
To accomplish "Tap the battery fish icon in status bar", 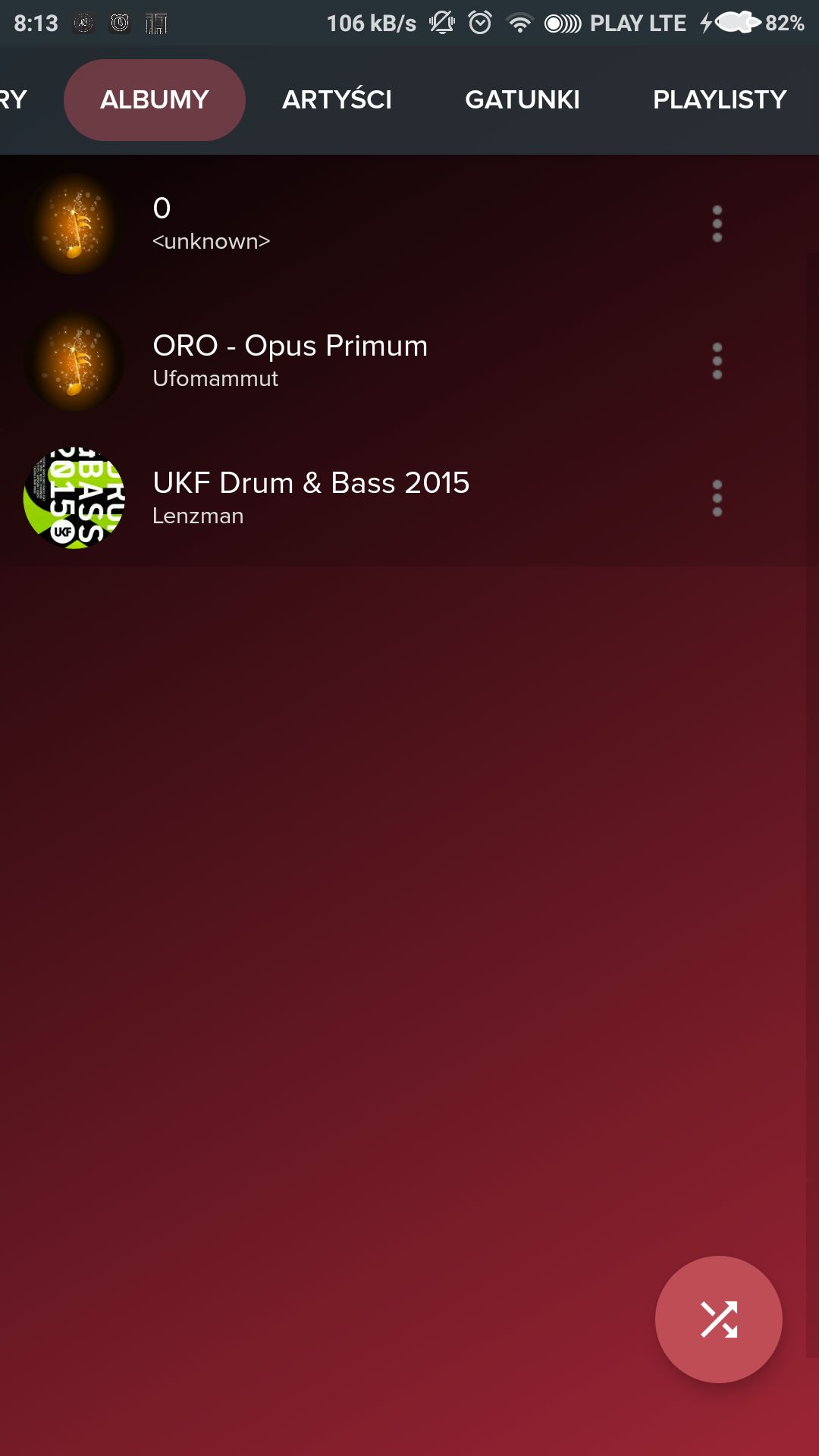I will click(x=739, y=23).
